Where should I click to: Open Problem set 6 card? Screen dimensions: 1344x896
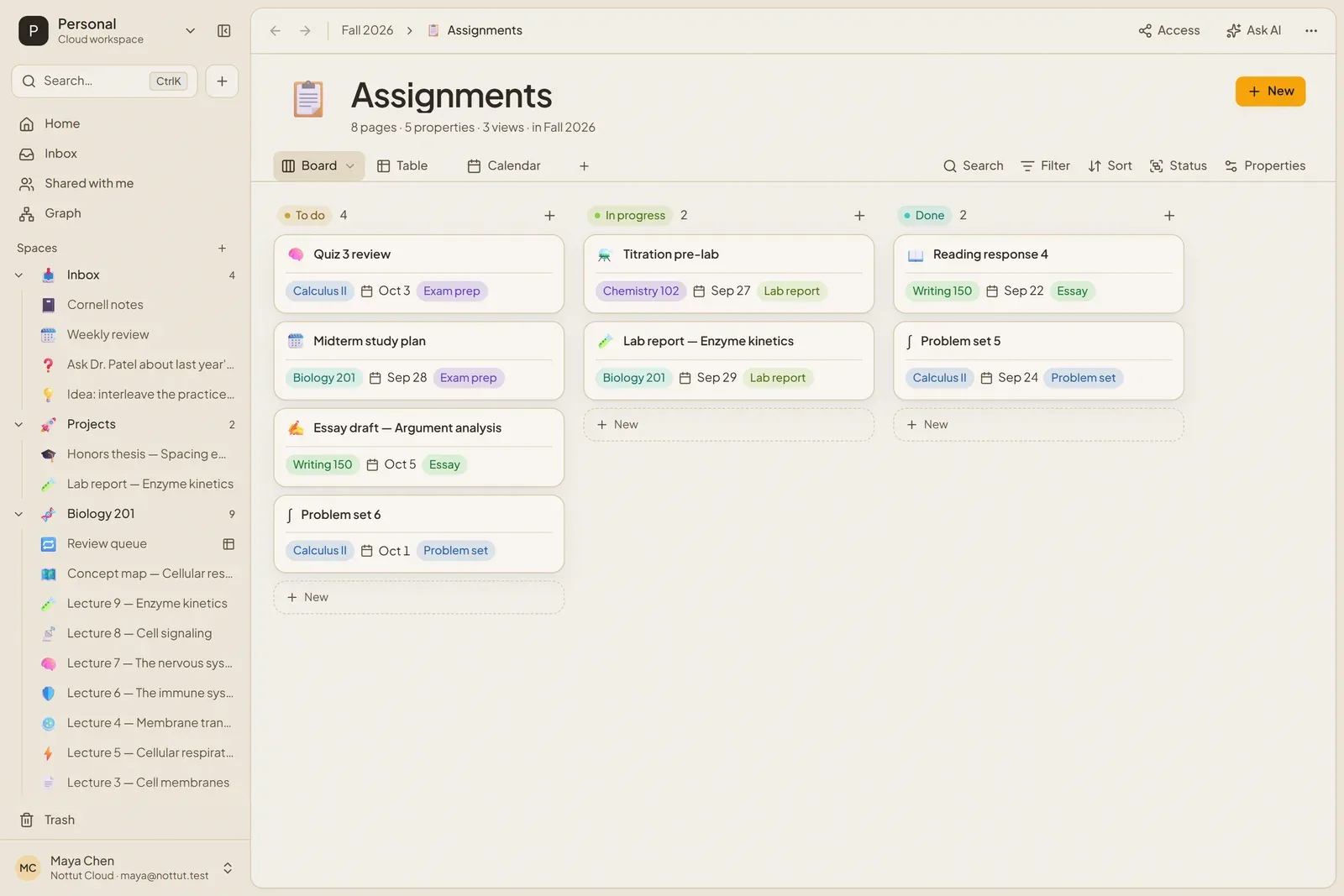point(419,534)
